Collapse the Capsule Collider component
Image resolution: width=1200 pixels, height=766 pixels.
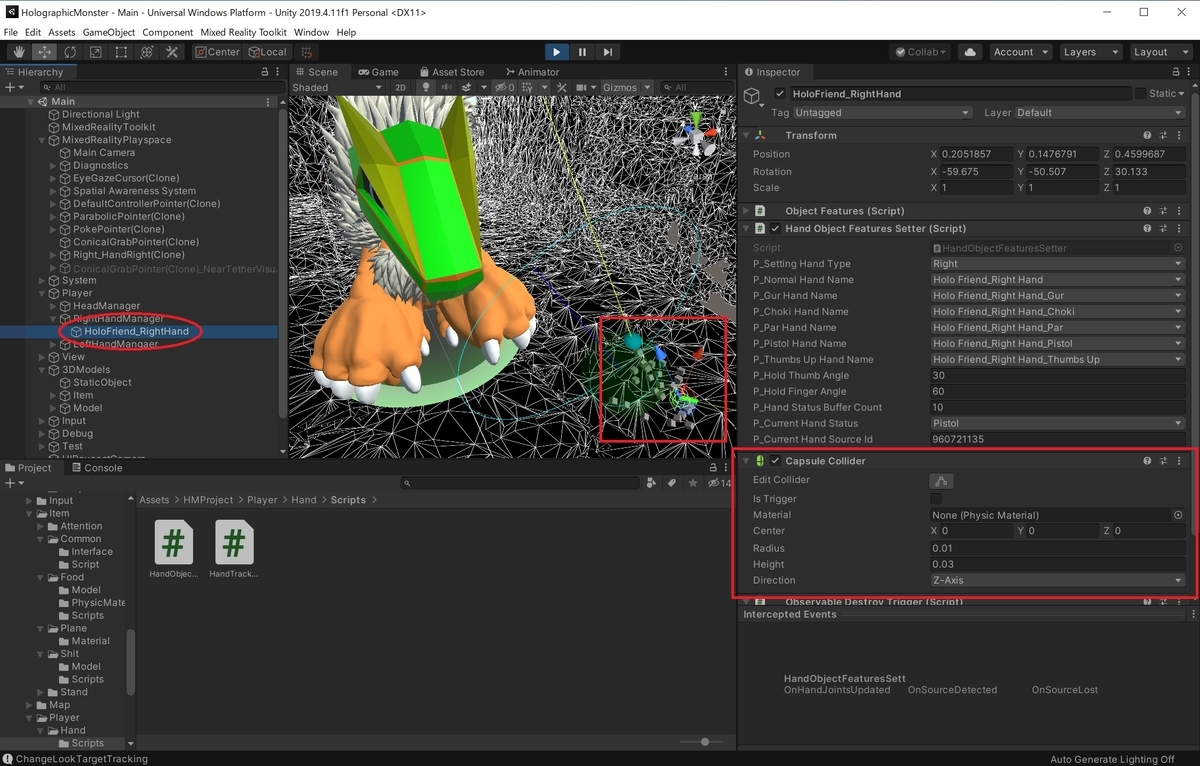pos(746,461)
